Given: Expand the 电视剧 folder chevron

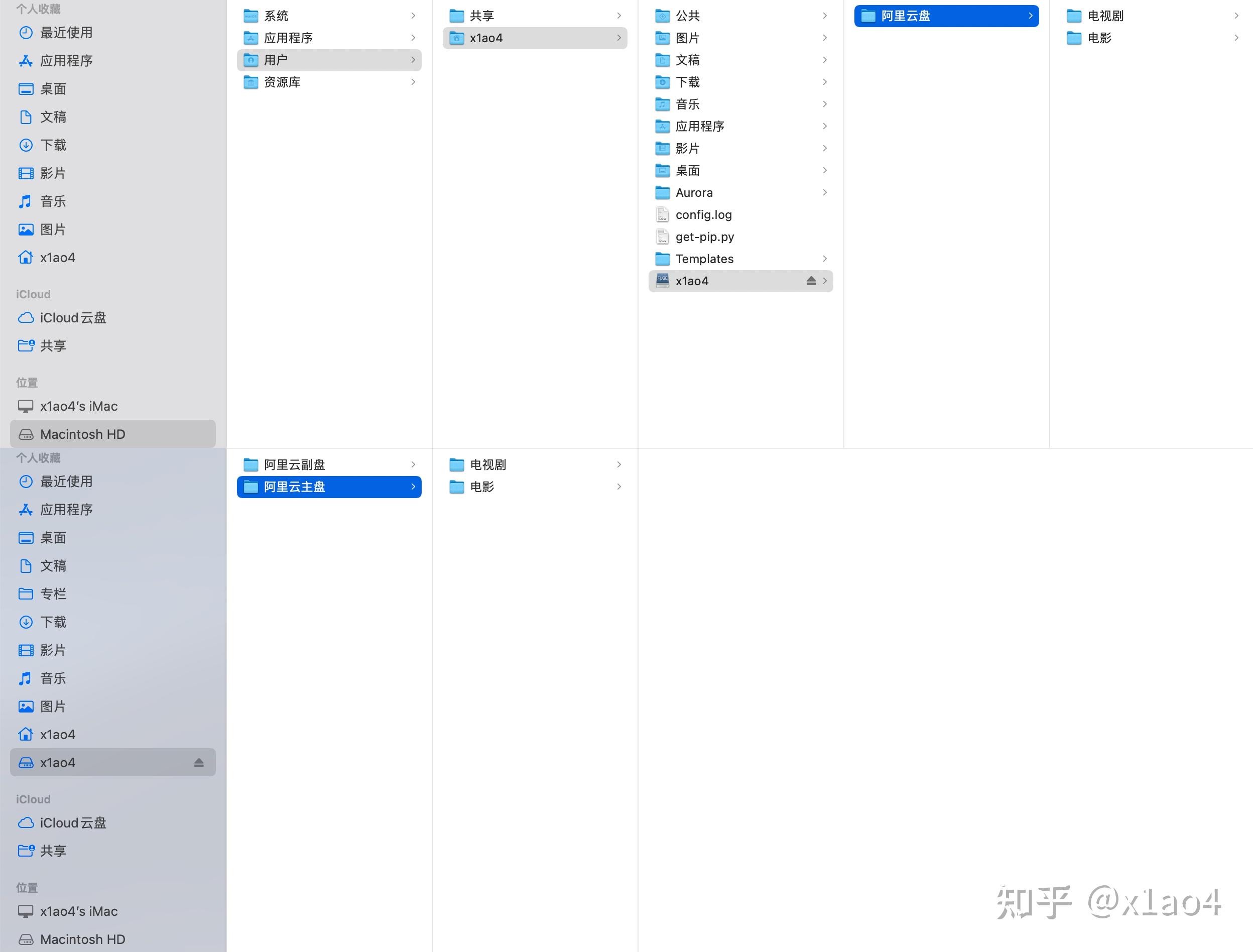Looking at the screenshot, I should 1236,15.
